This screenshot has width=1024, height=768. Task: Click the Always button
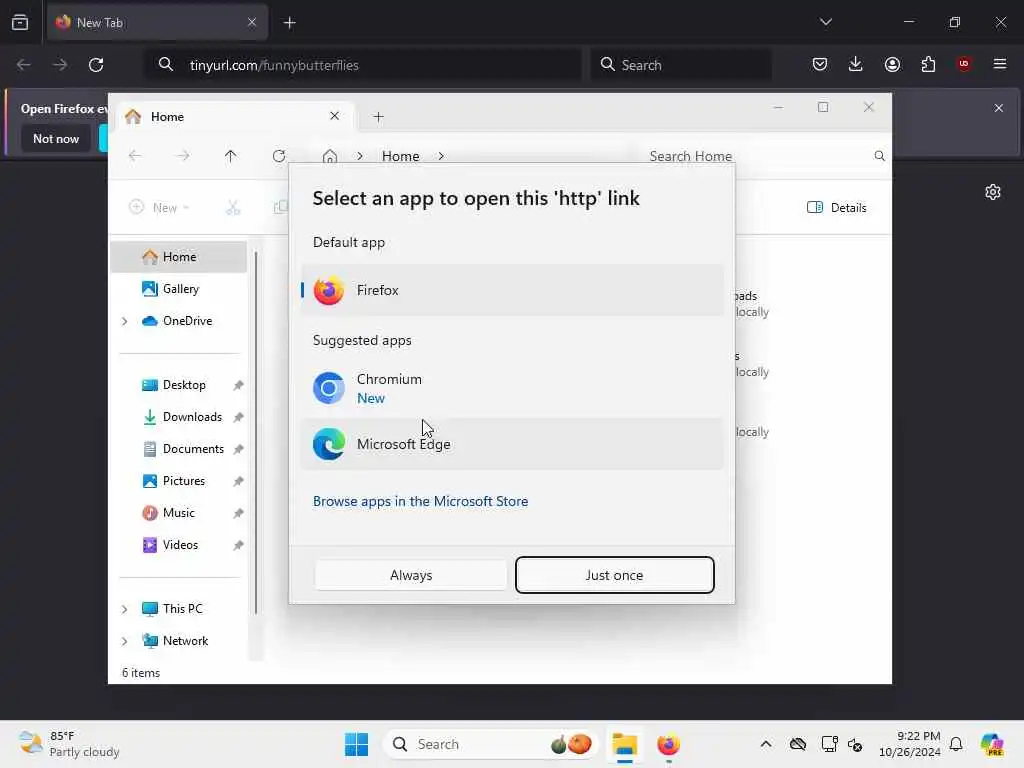(411, 575)
